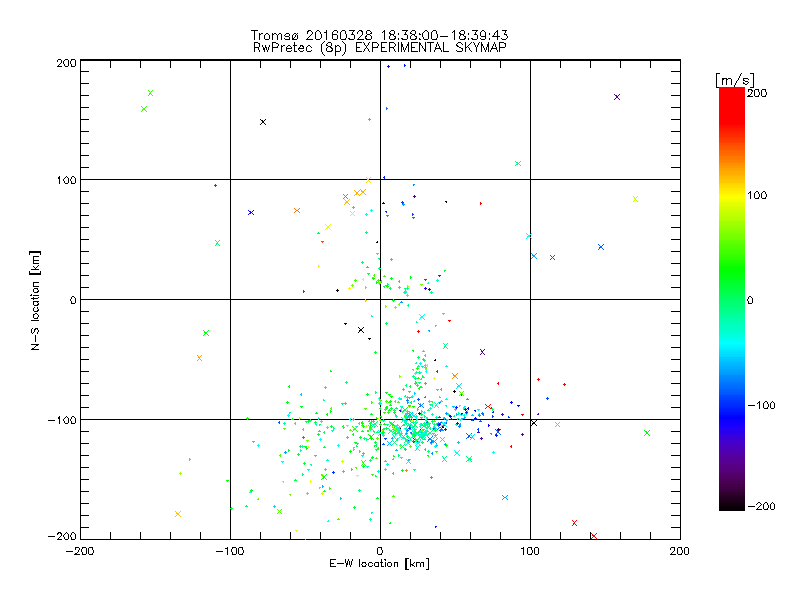Click the y-axis tick label '200'
The height and width of the screenshot is (600, 800).
66,63
